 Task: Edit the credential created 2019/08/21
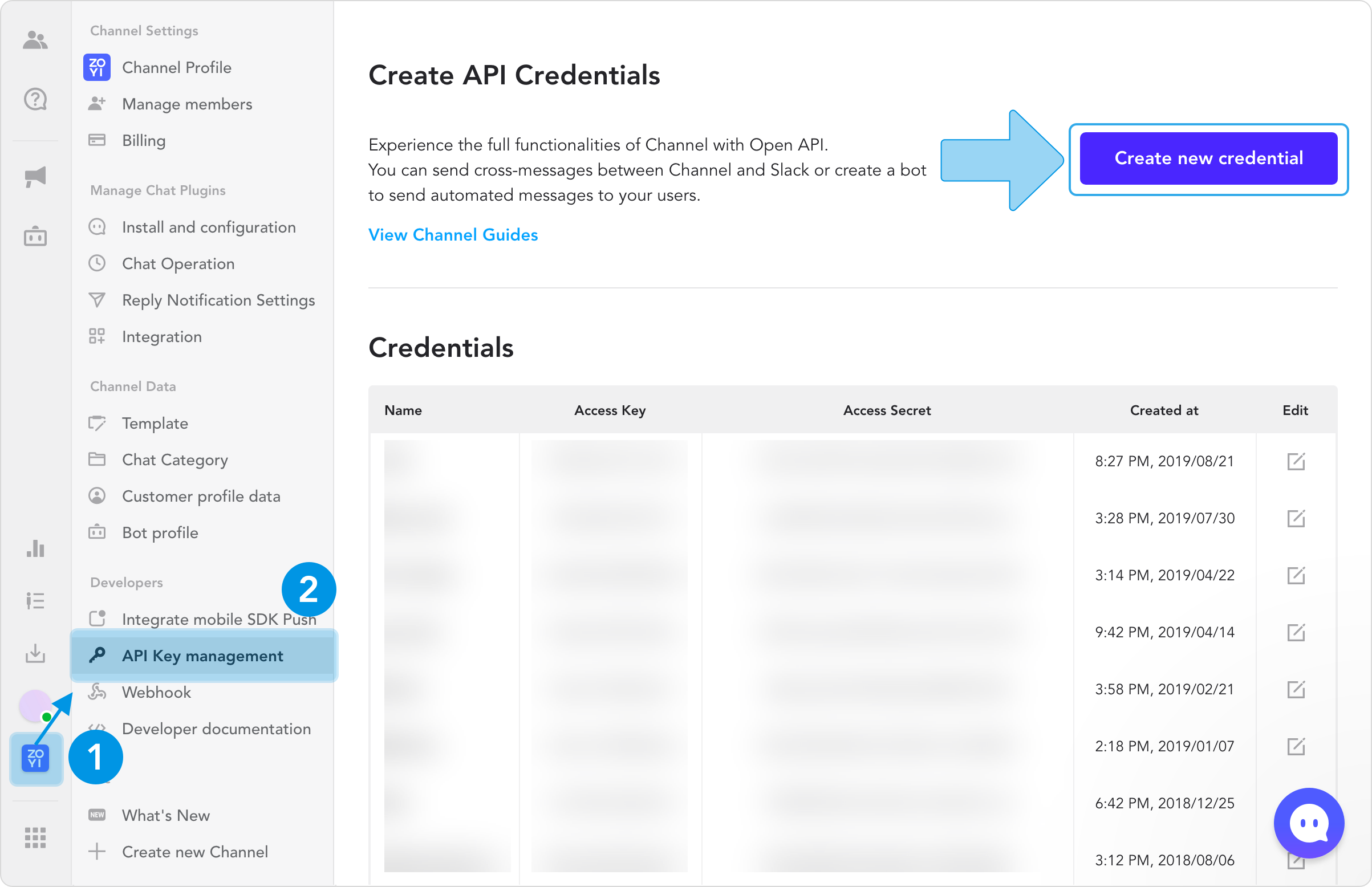pyautogui.click(x=1296, y=461)
